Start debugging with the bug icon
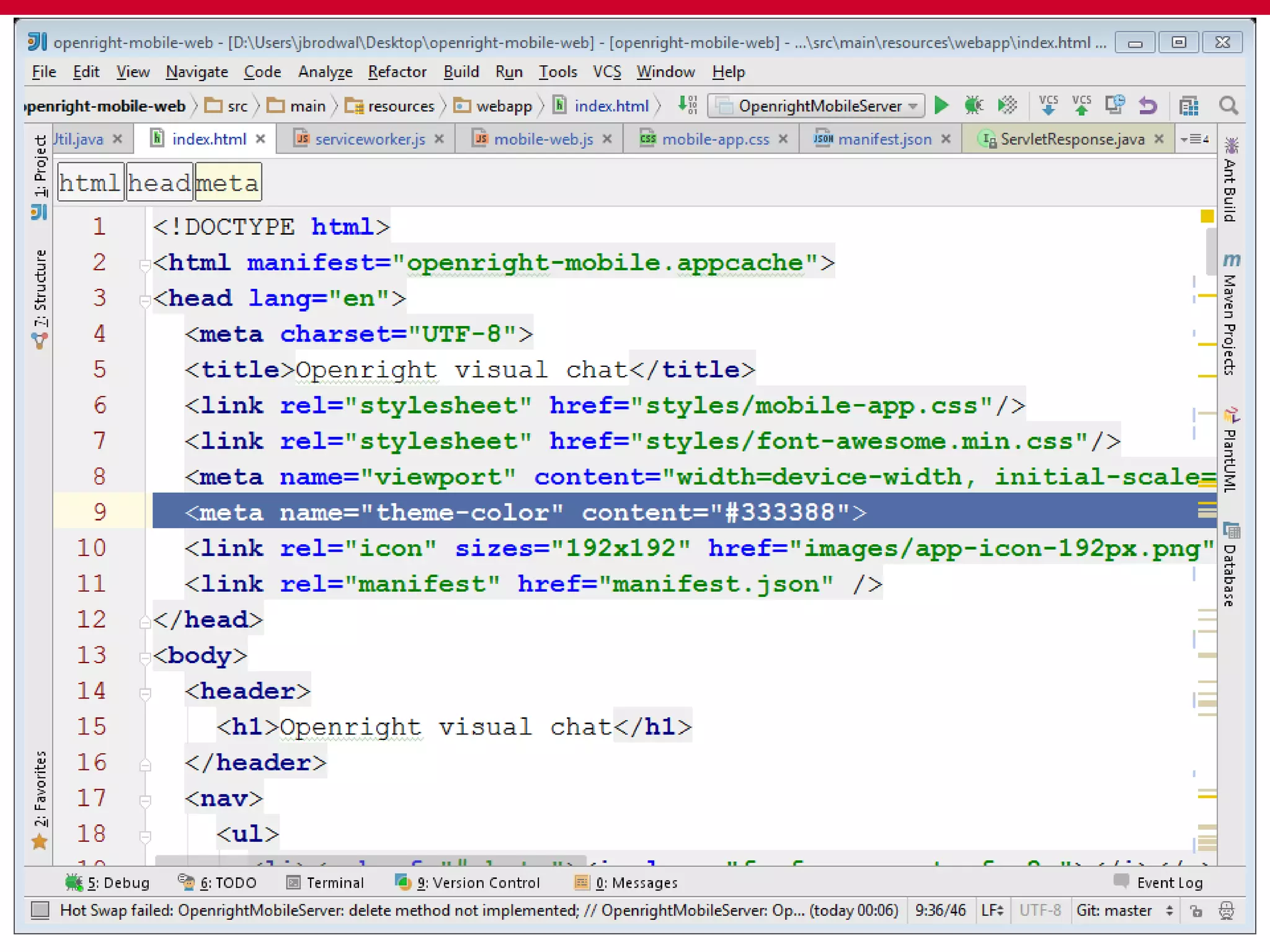Image resolution: width=1270 pixels, height=952 pixels. (x=974, y=106)
